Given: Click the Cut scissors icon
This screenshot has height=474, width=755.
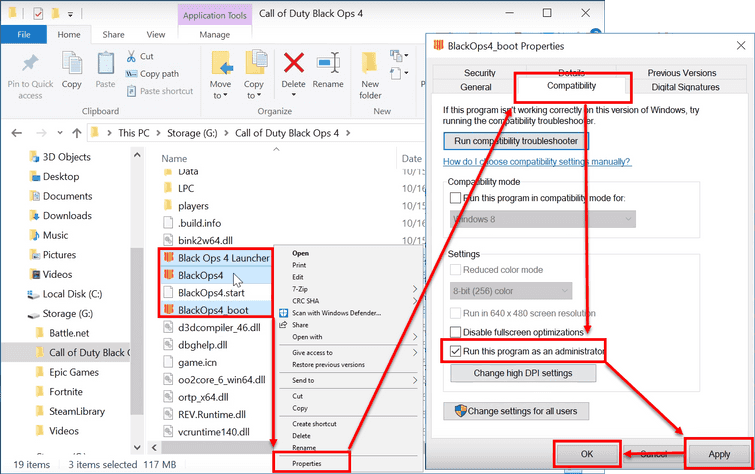Looking at the screenshot, I should (x=131, y=56).
